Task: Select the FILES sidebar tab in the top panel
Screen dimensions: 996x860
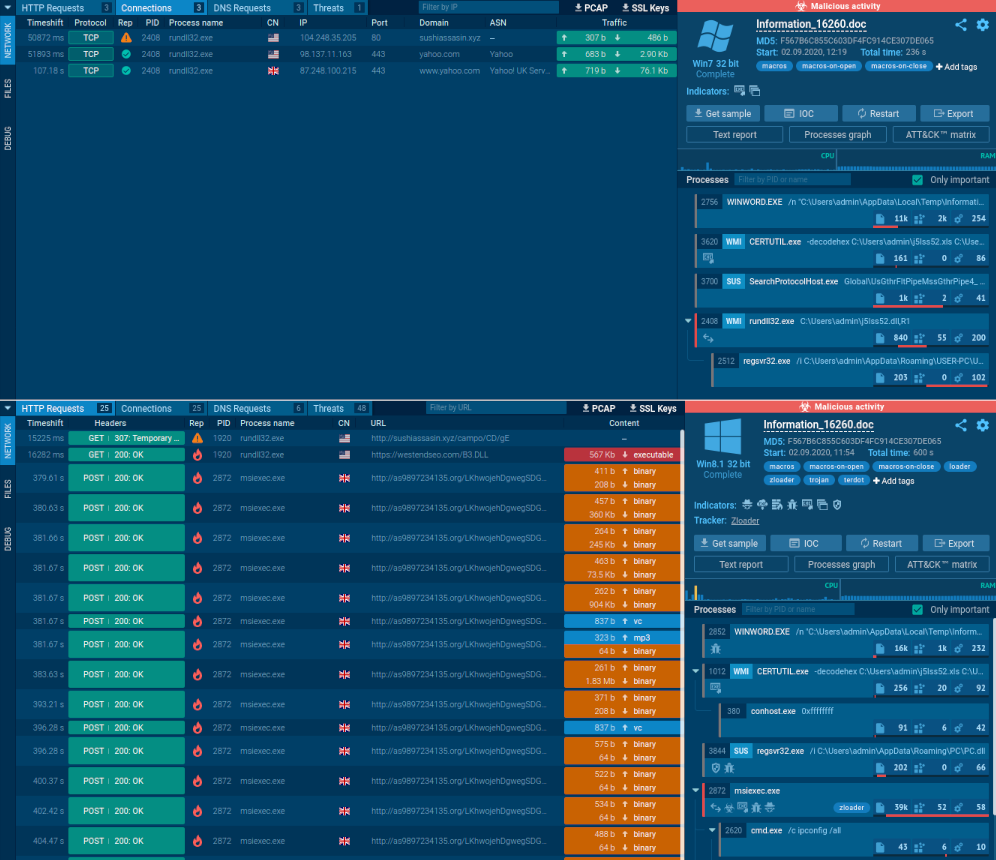Action: pyautogui.click(x=8, y=89)
